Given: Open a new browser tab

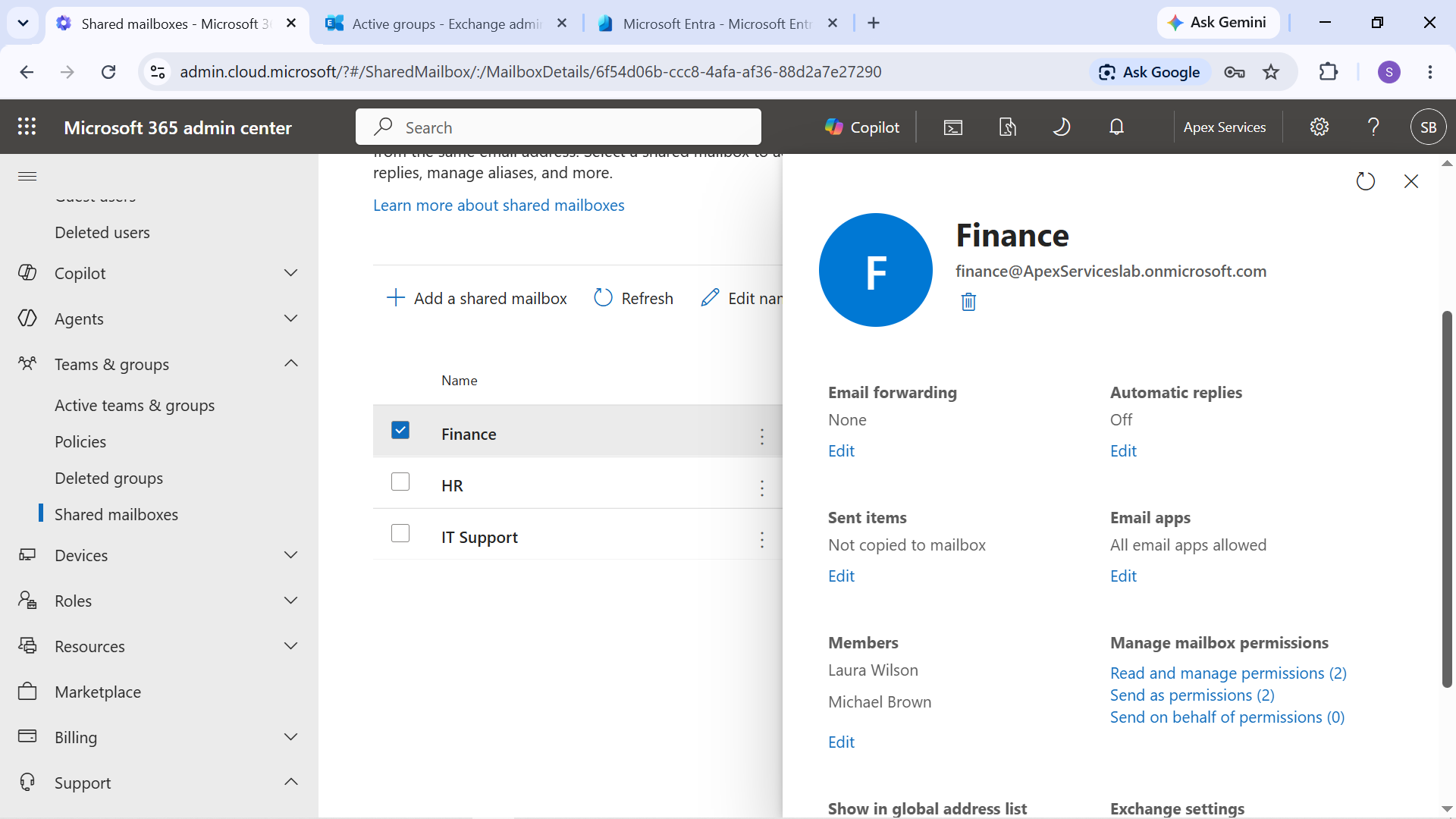Looking at the screenshot, I should tap(874, 24).
